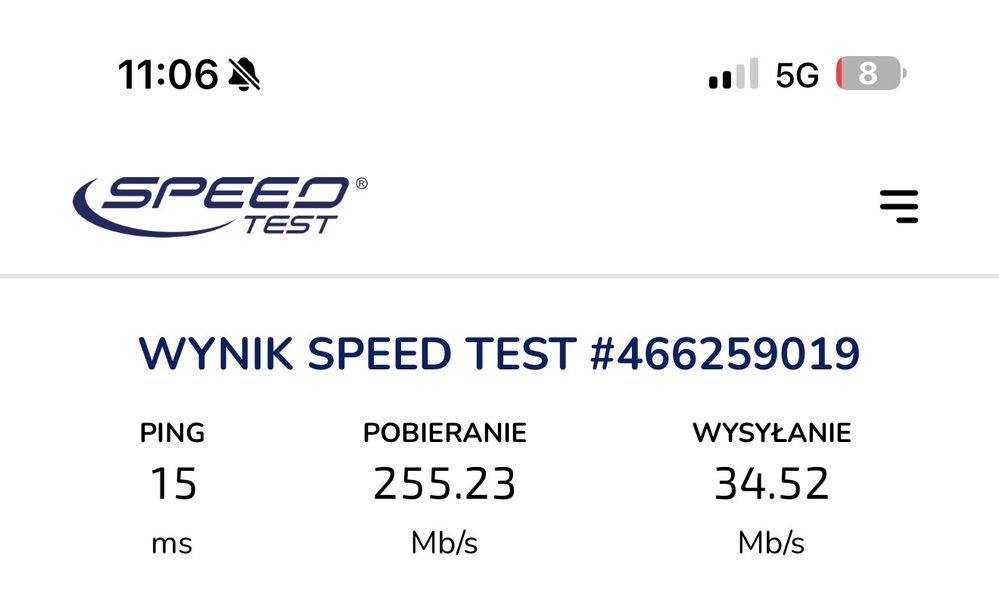999x604 pixels.
Task: Click the PING label
Action: point(172,433)
